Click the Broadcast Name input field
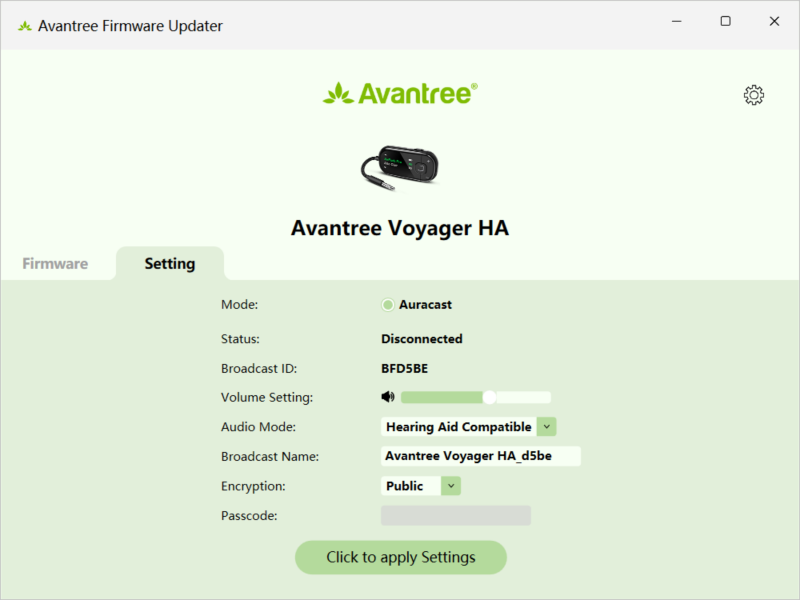 tap(481, 456)
